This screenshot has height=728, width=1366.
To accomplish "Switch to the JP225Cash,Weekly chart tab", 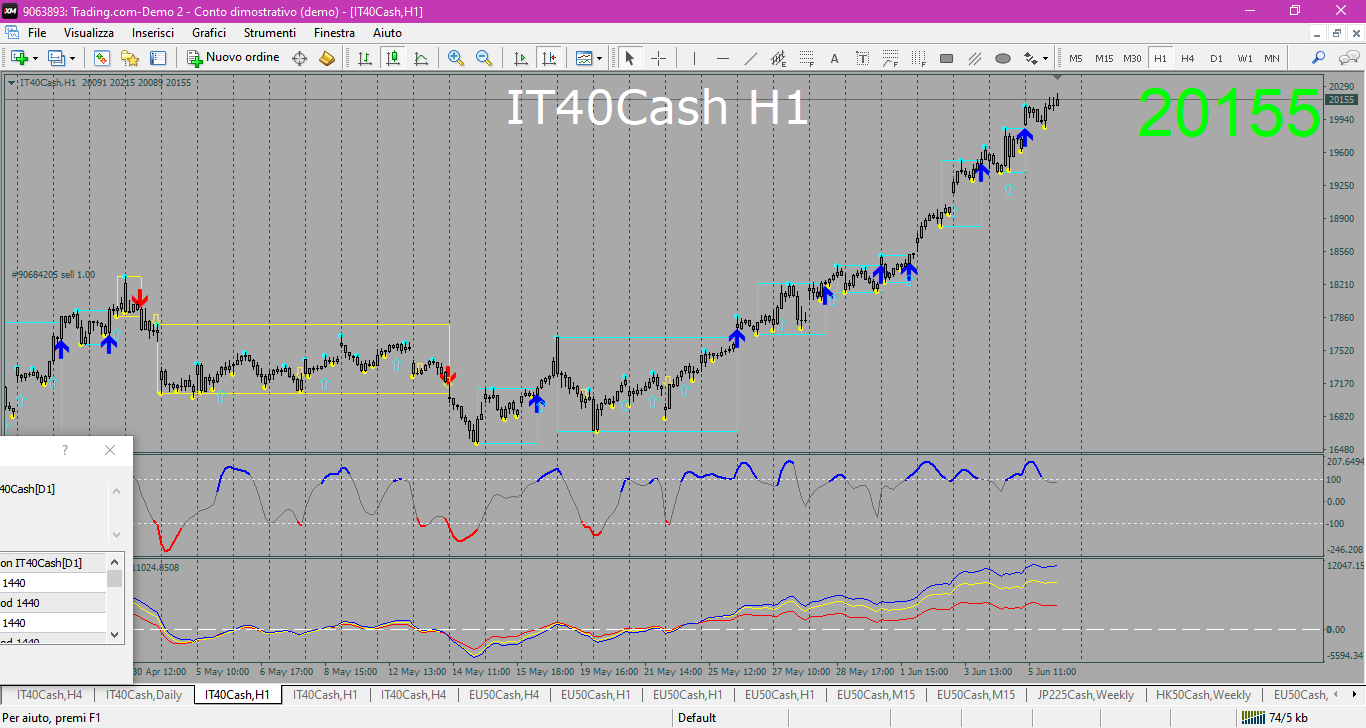I will point(1086,694).
